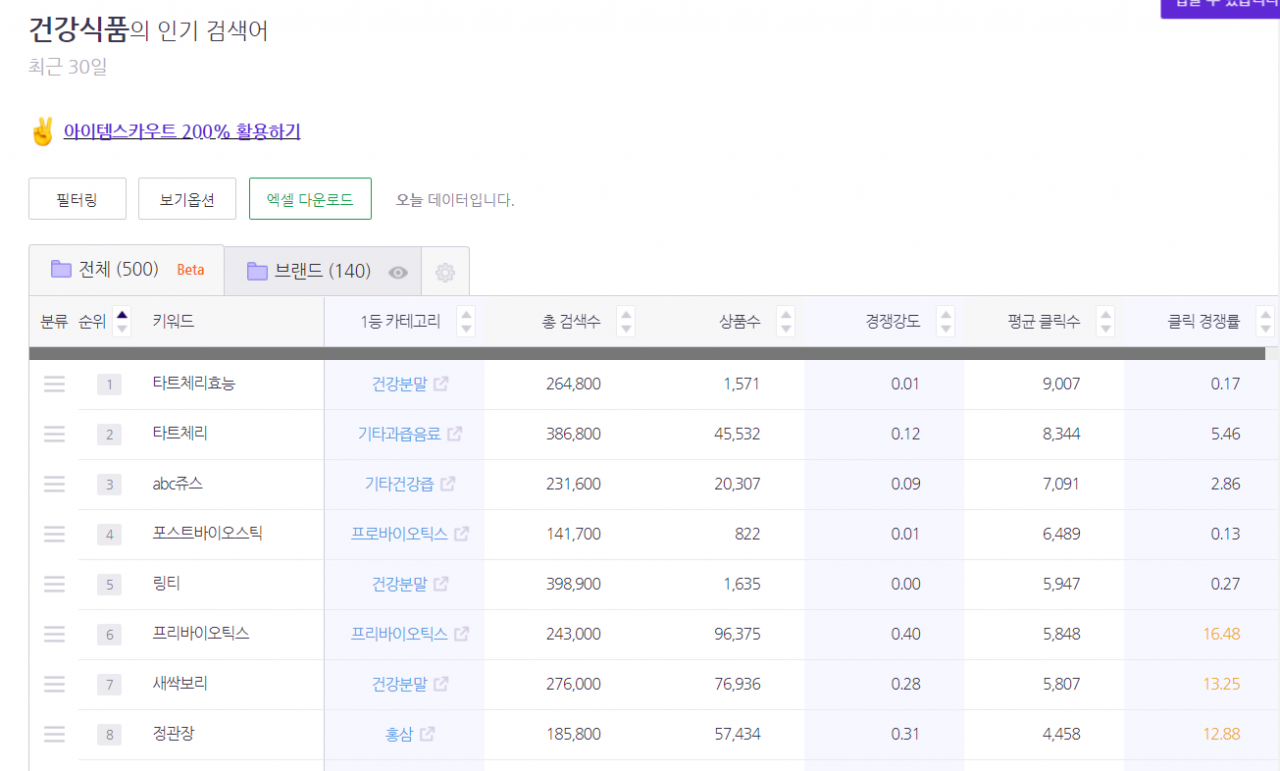Open tab settings gear icon
Screen dimensions: 1280x771
point(445,272)
